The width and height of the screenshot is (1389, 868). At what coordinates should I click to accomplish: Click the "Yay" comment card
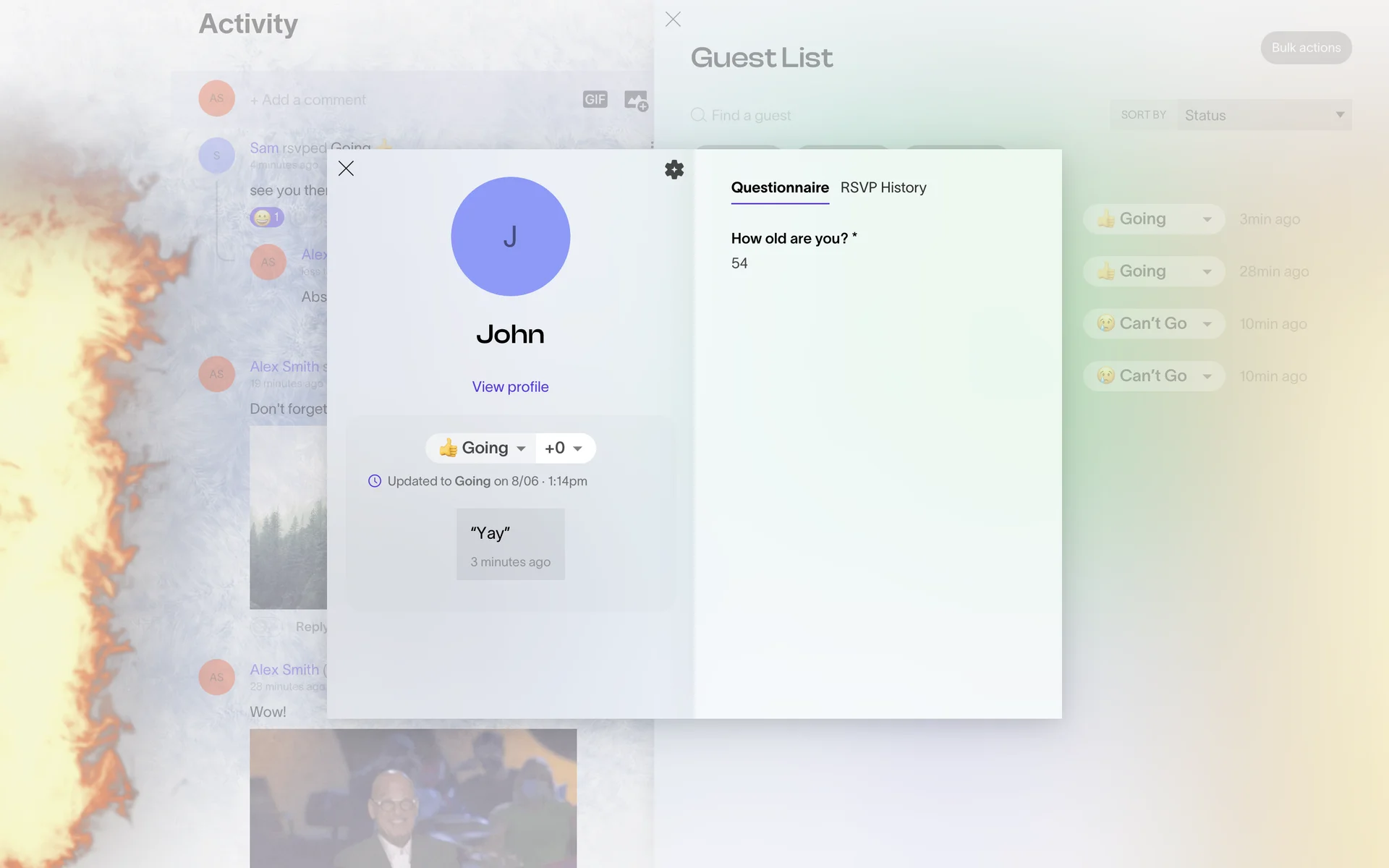(510, 544)
